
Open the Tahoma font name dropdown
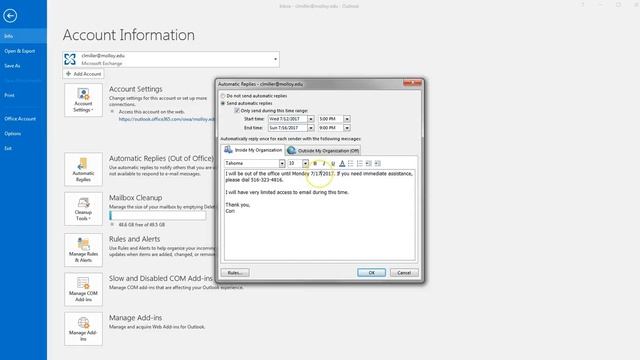pyautogui.click(x=282, y=163)
